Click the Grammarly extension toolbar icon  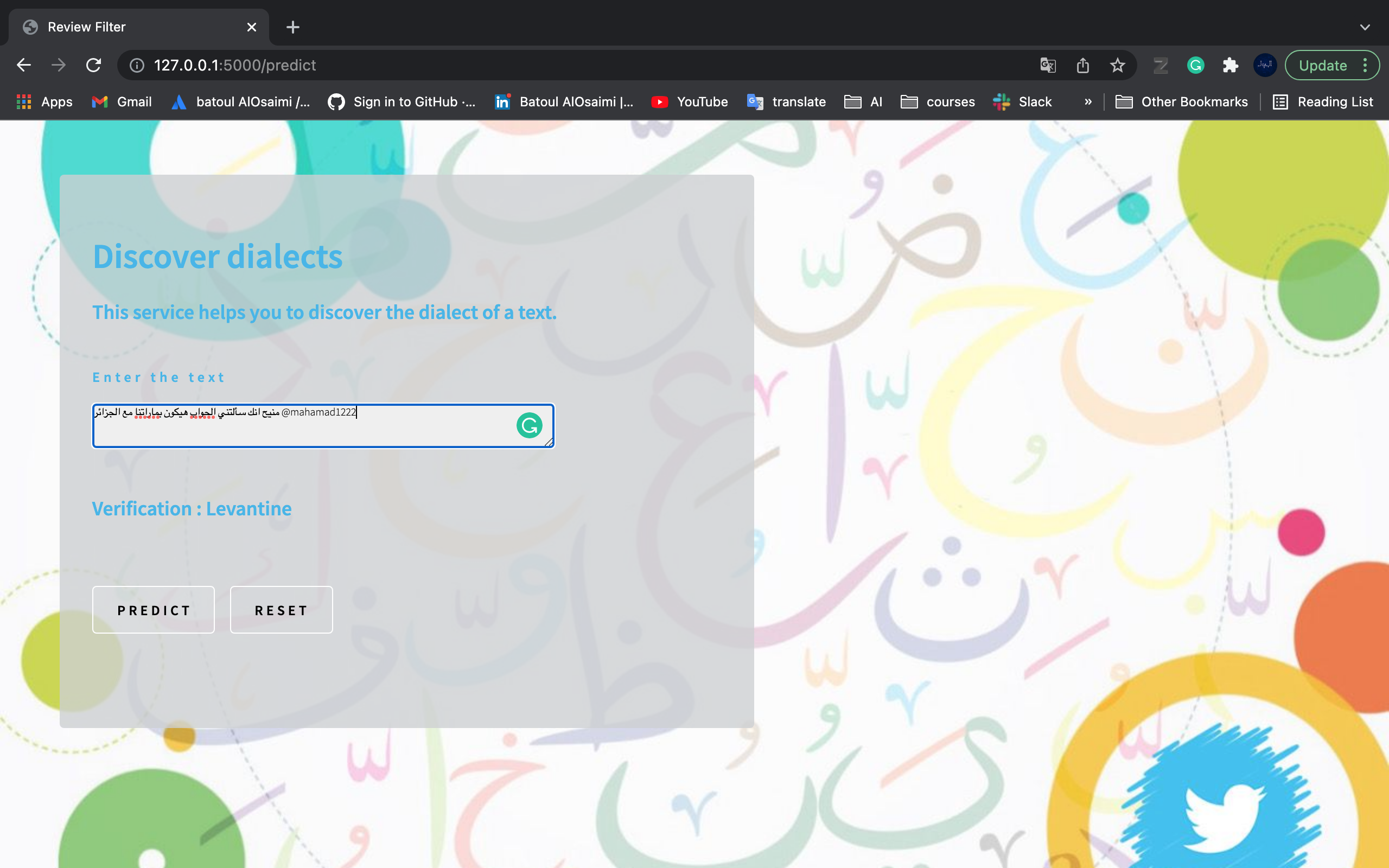tap(1196, 66)
